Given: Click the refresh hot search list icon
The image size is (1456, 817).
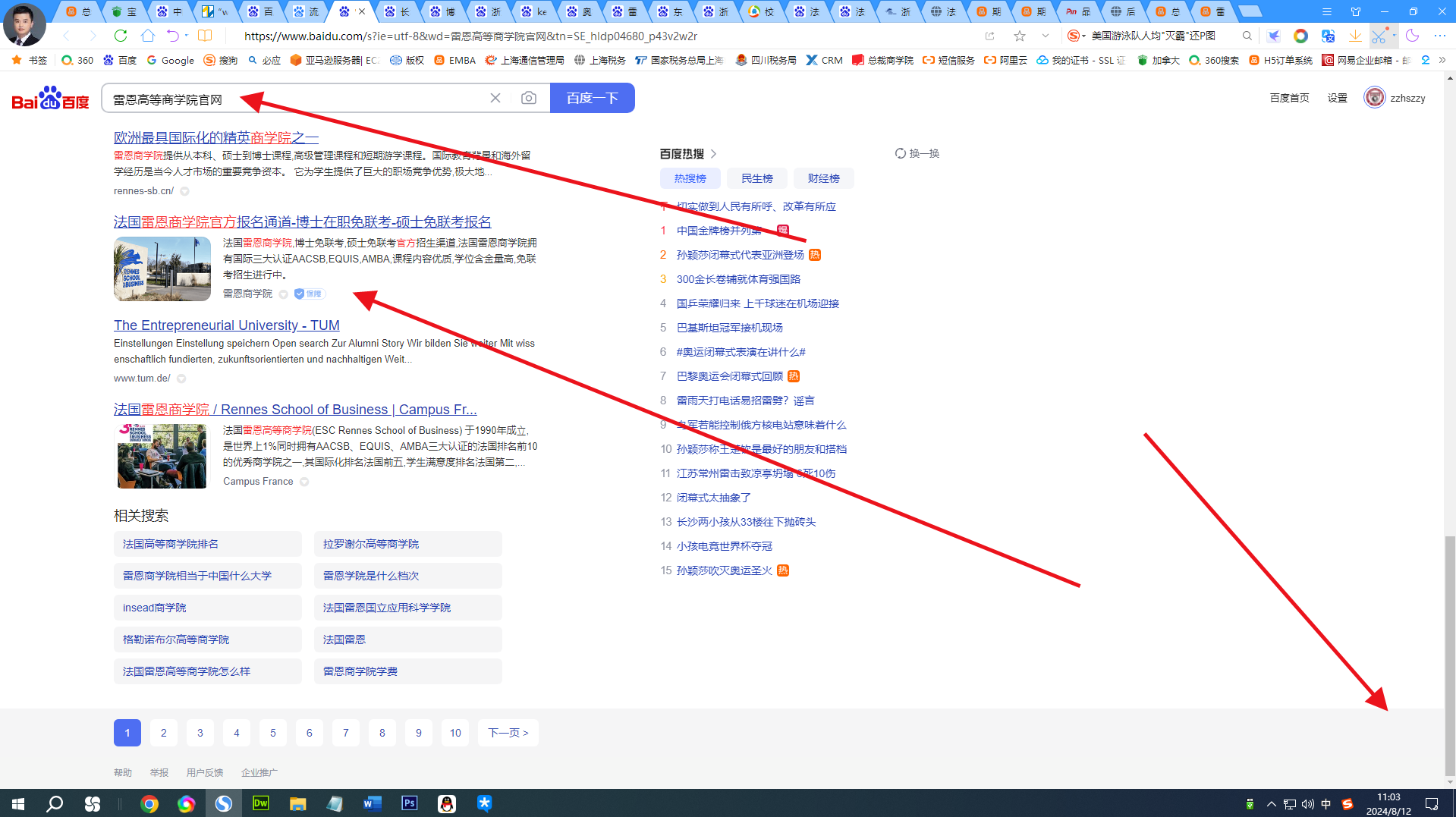Looking at the screenshot, I should (x=901, y=153).
